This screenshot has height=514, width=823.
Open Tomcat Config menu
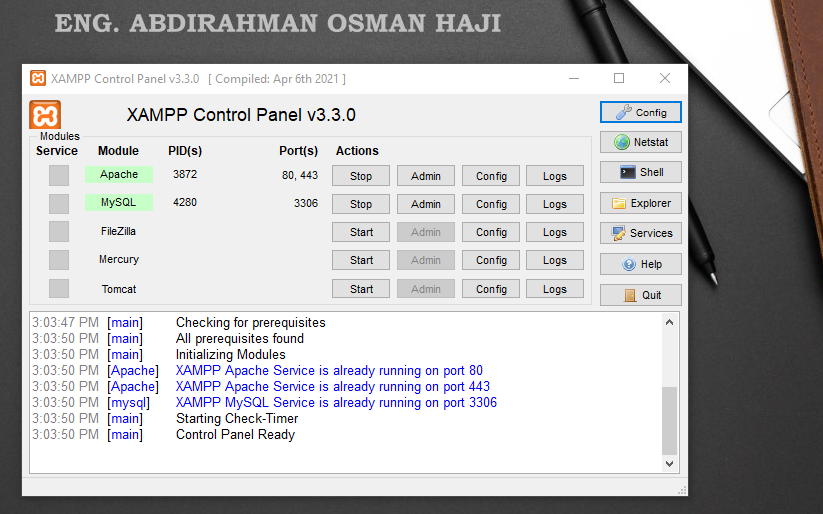click(x=491, y=289)
